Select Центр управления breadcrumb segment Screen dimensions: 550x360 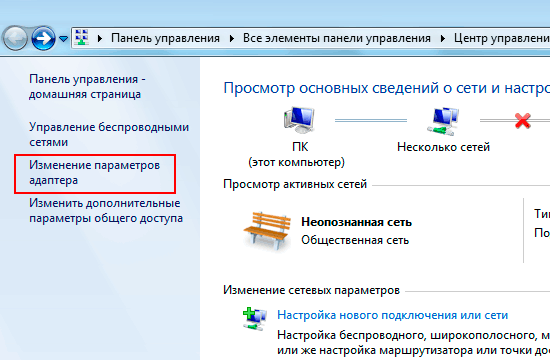tap(502, 38)
